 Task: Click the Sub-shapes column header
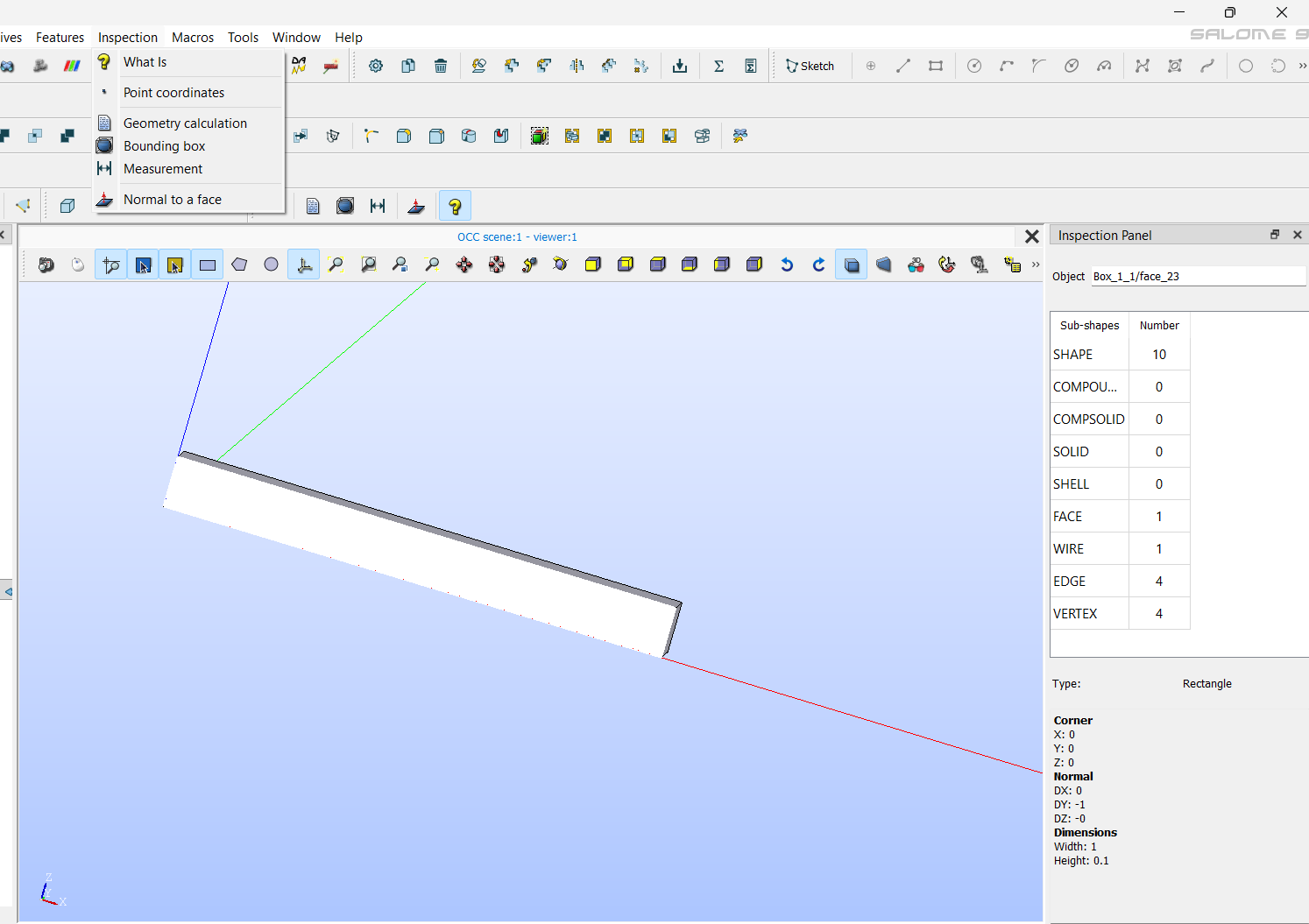[x=1090, y=325]
